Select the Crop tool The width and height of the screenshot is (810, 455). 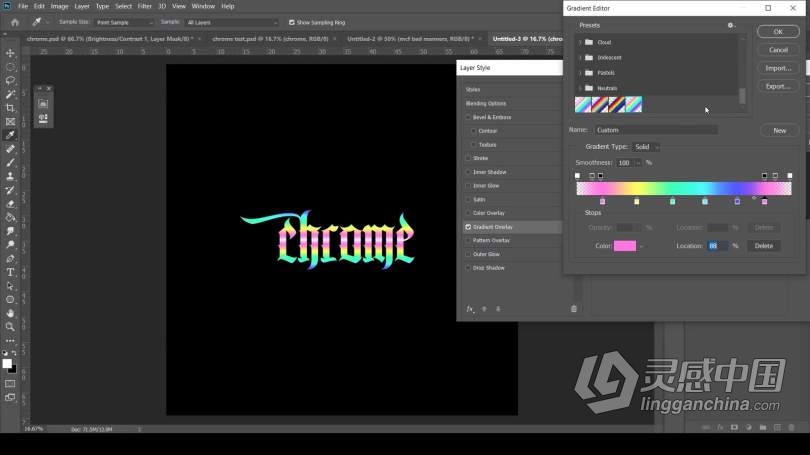click(x=10, y=108)
